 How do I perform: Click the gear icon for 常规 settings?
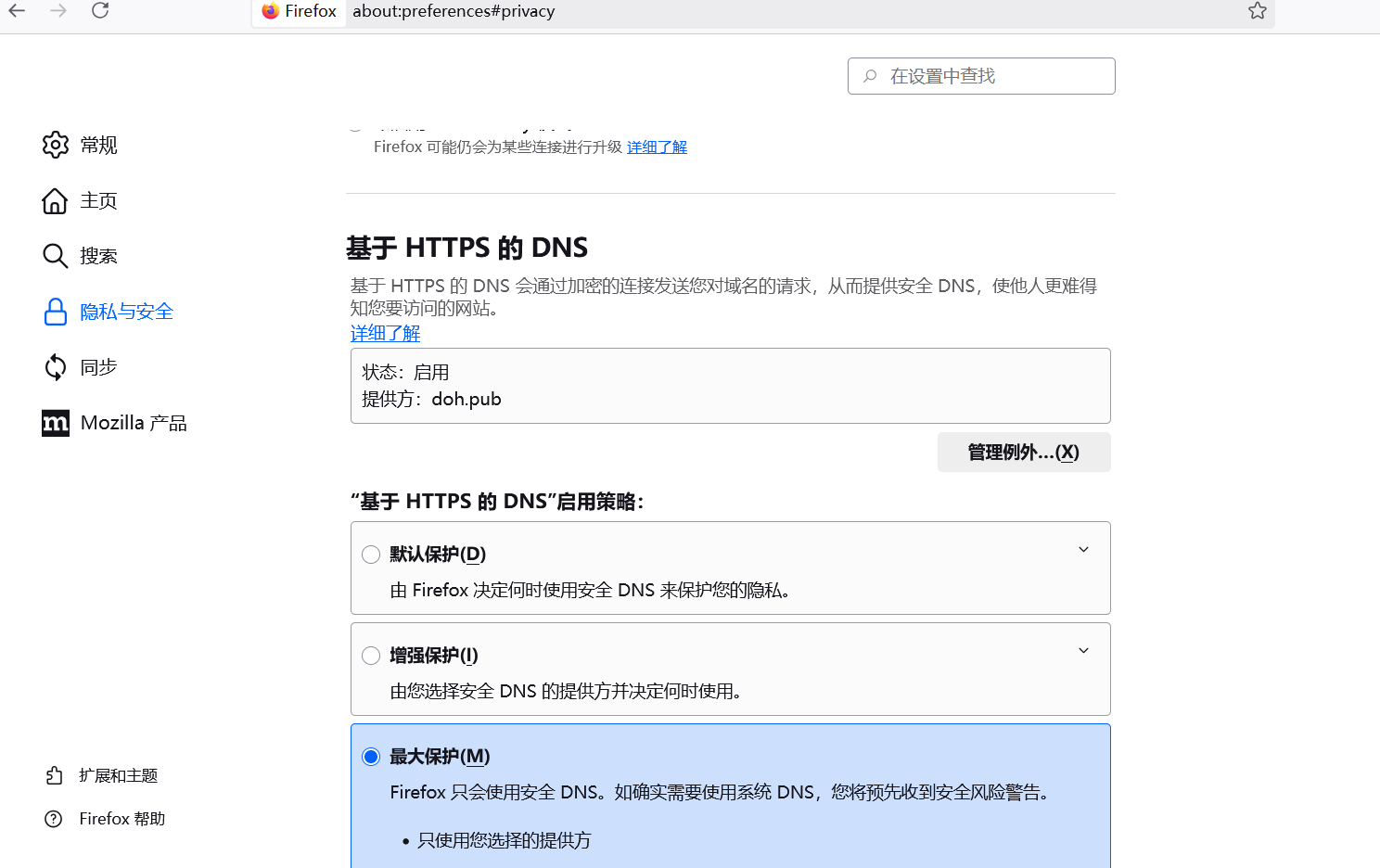click(x=56, y=145)
